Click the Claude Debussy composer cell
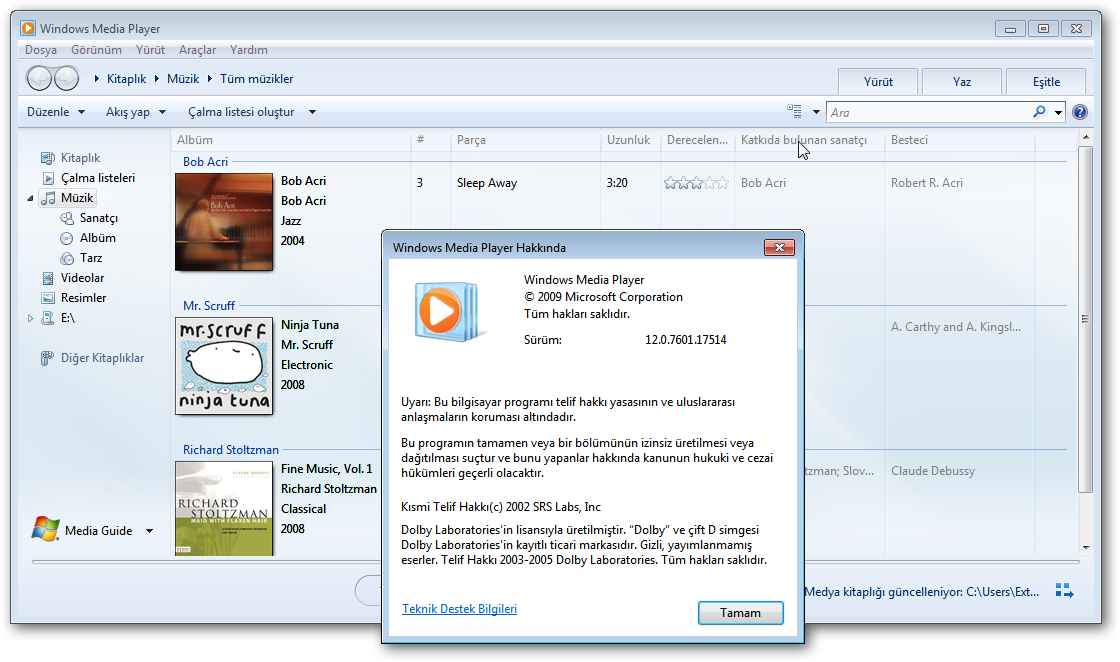The height and width of the screenshot is (662, 1120). [x=933, y=471]
